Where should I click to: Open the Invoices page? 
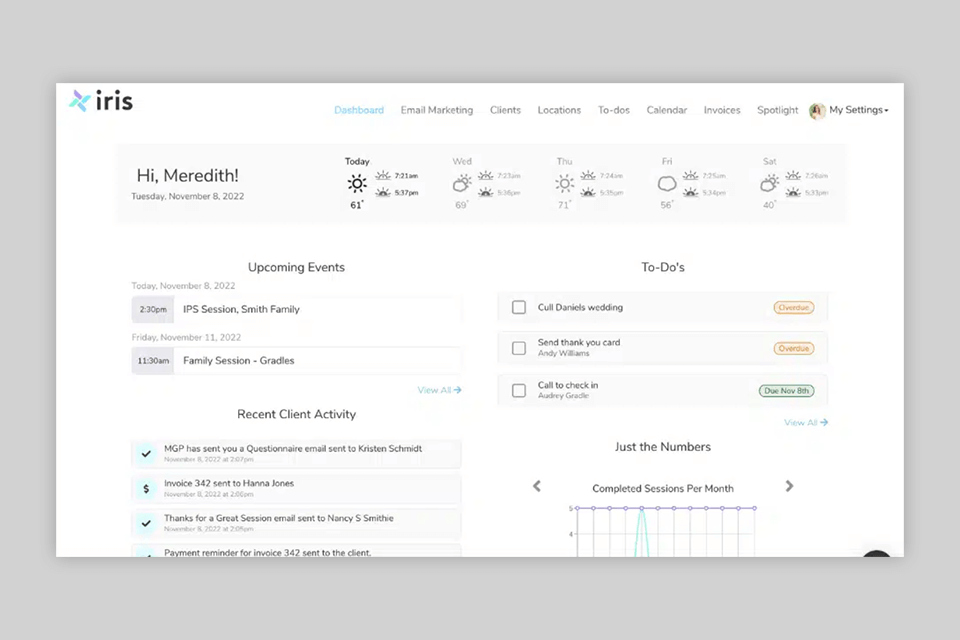pos(722,110)
